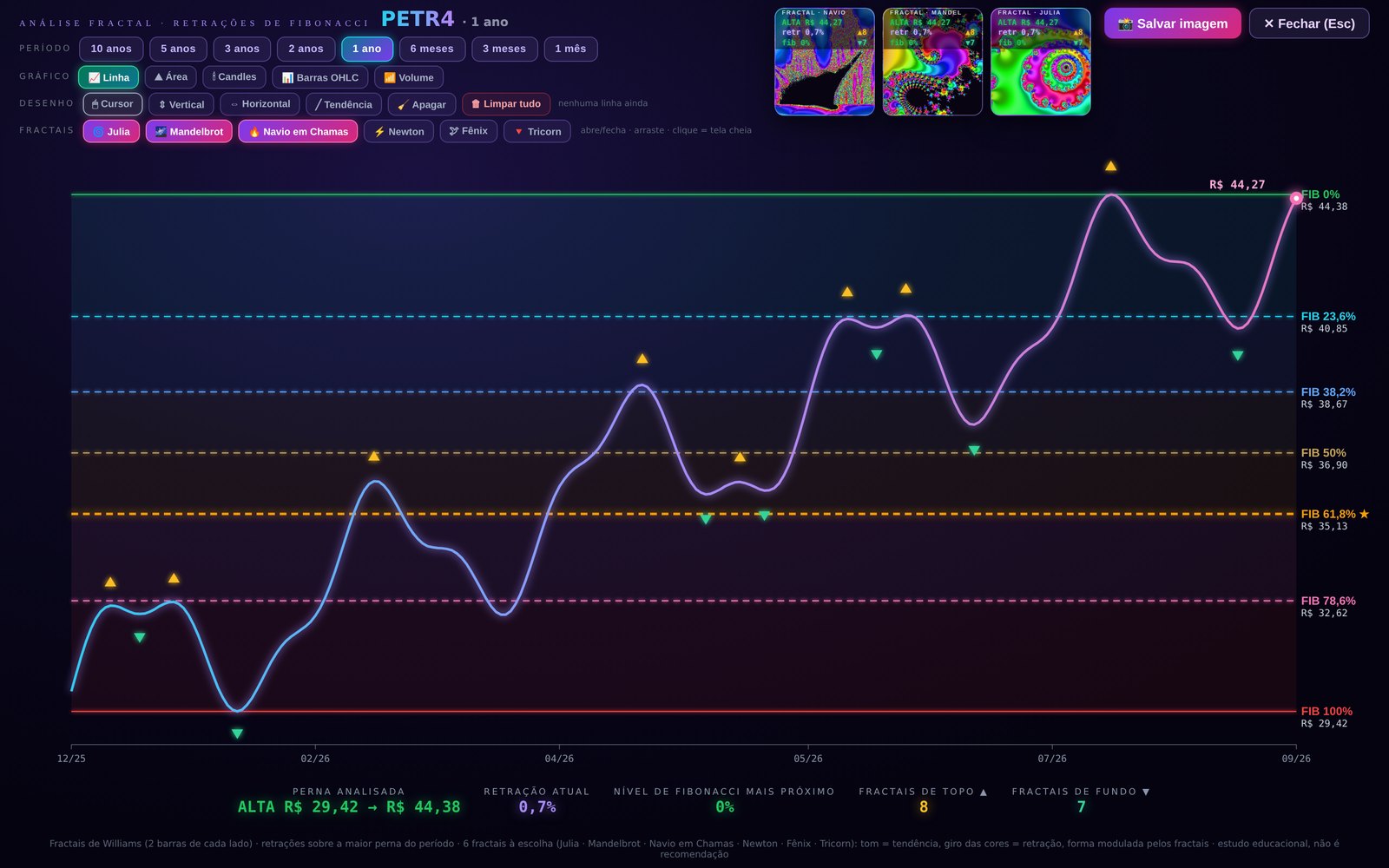Click the FIB 38,2% level label
1389x868 pixels.
pos(1328,392)
